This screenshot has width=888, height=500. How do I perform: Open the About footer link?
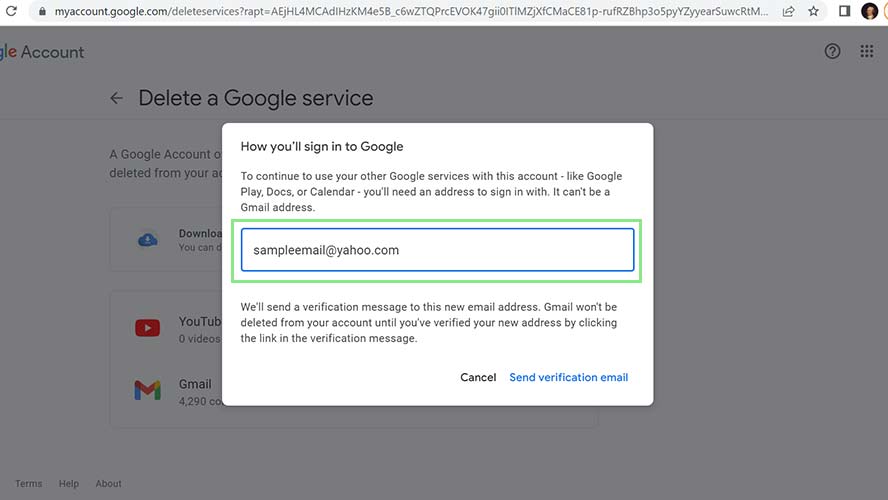coord(108,484)
